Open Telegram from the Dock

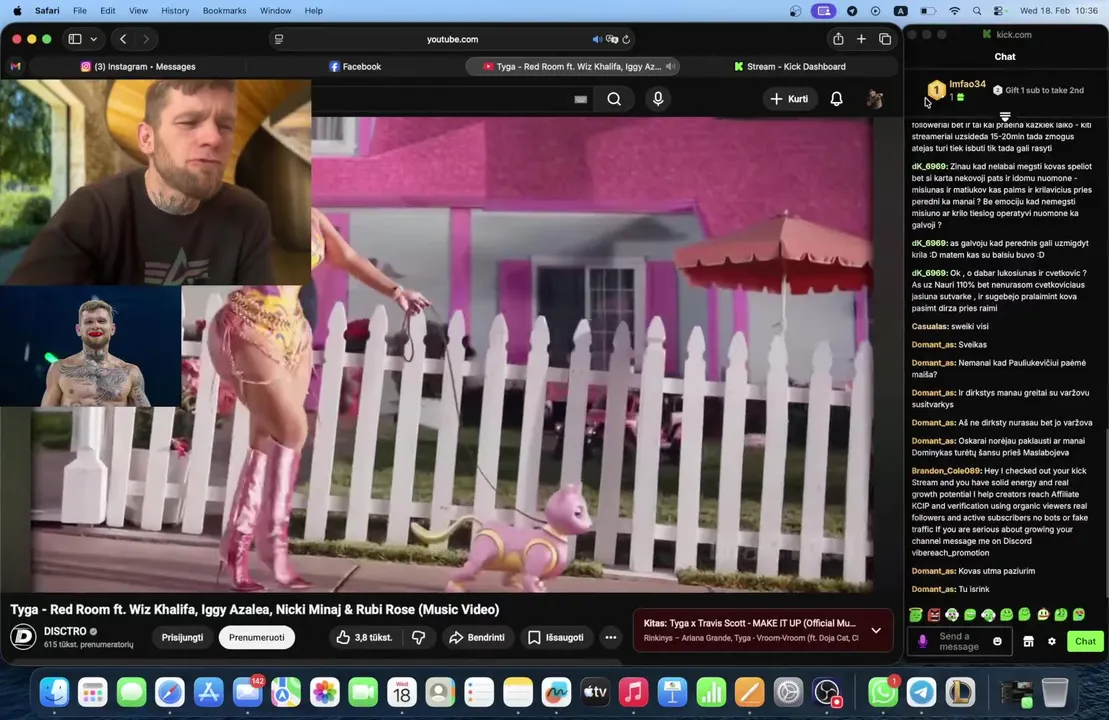tap(921, 692)
